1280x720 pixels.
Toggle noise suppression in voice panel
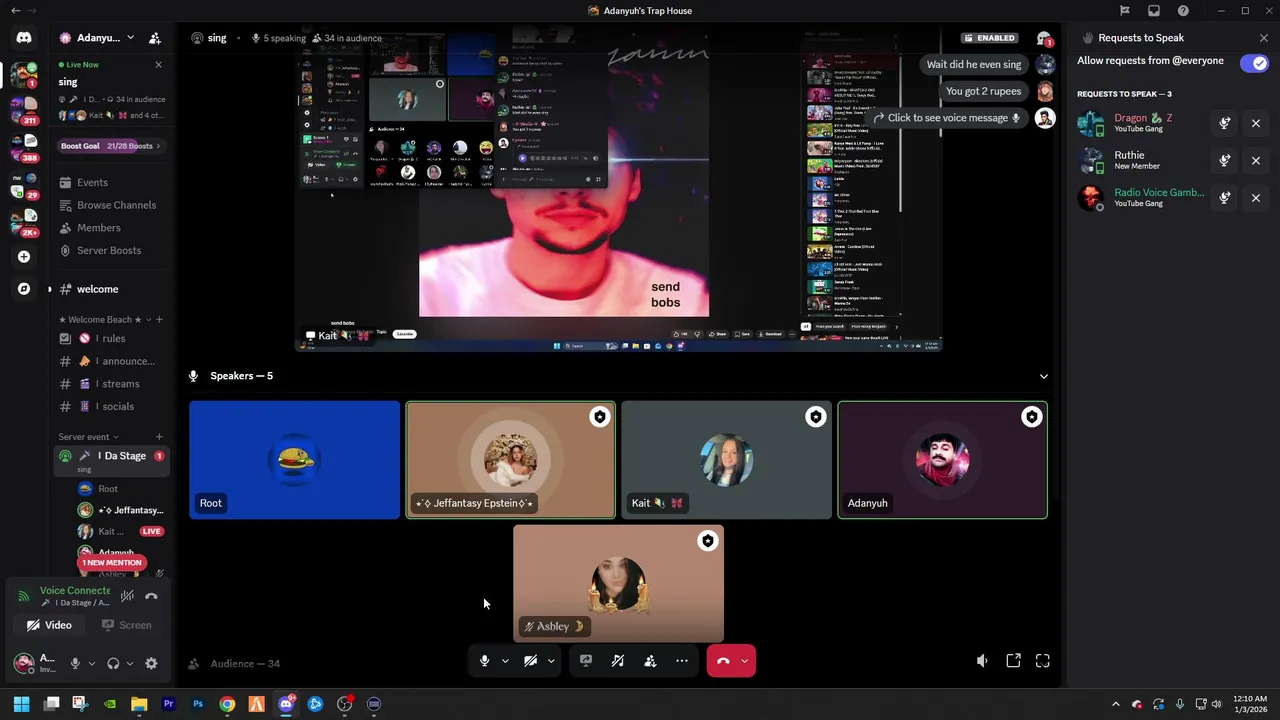pyautogui.click(x=127, y=596)
